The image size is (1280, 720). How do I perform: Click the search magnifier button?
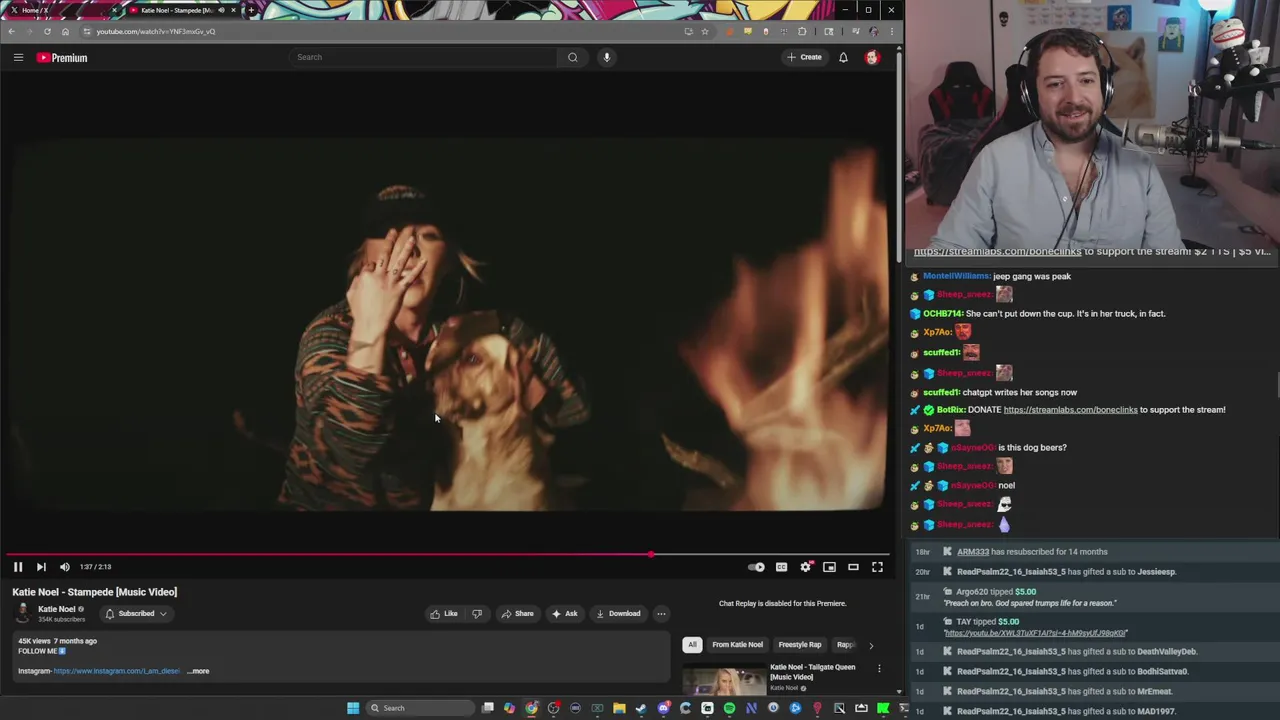point(573,57)
